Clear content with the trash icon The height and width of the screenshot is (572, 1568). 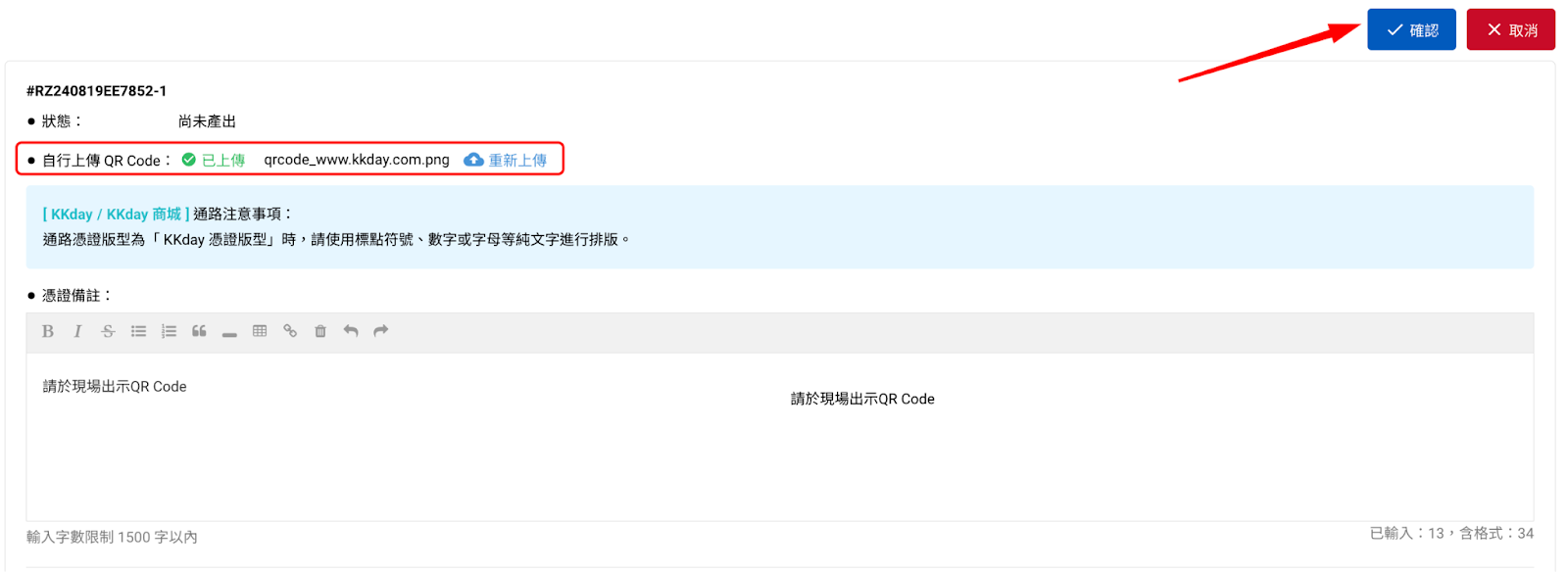(x=320, y=331)
